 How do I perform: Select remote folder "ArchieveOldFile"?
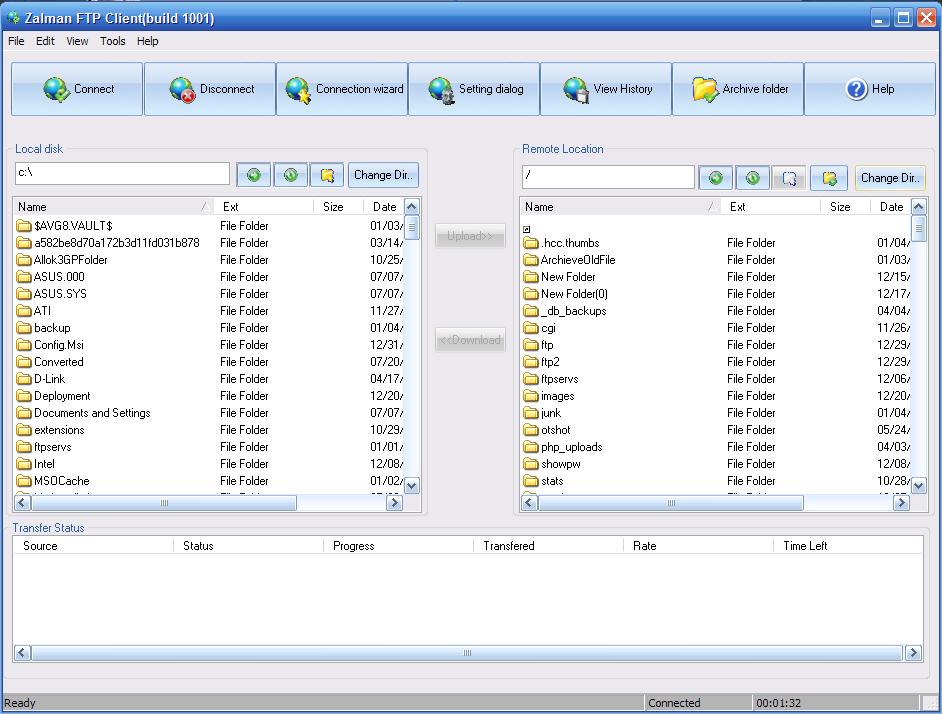click(x=578, y=260)
